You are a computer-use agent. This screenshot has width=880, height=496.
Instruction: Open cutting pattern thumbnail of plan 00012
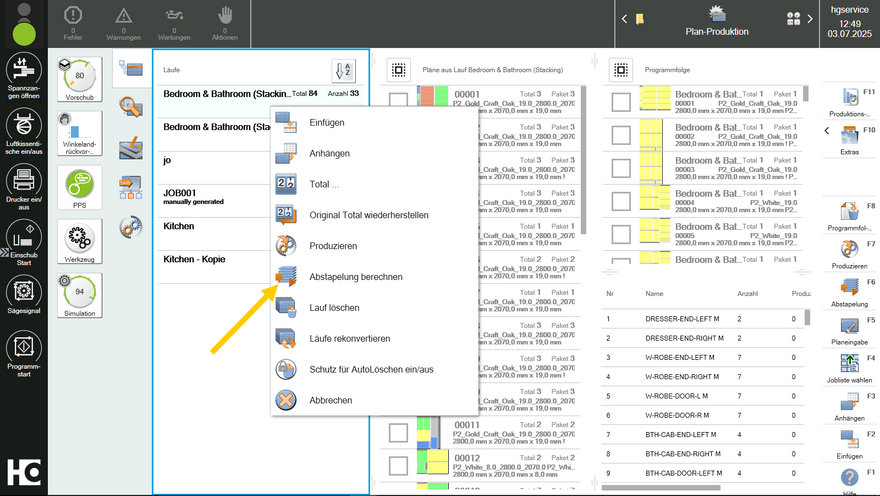433,462
